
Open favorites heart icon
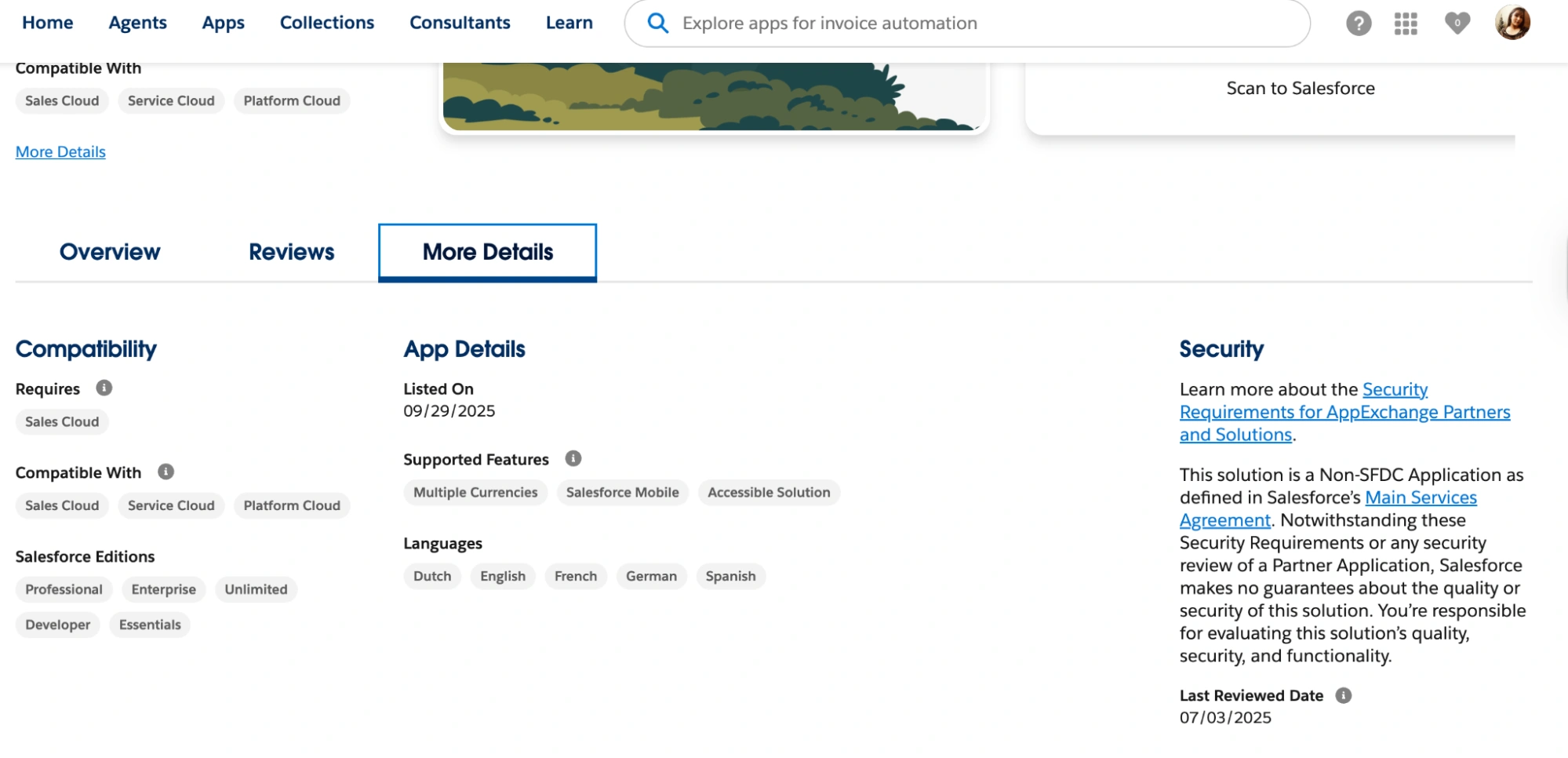pyautogui.click(x=1457, y=23)
